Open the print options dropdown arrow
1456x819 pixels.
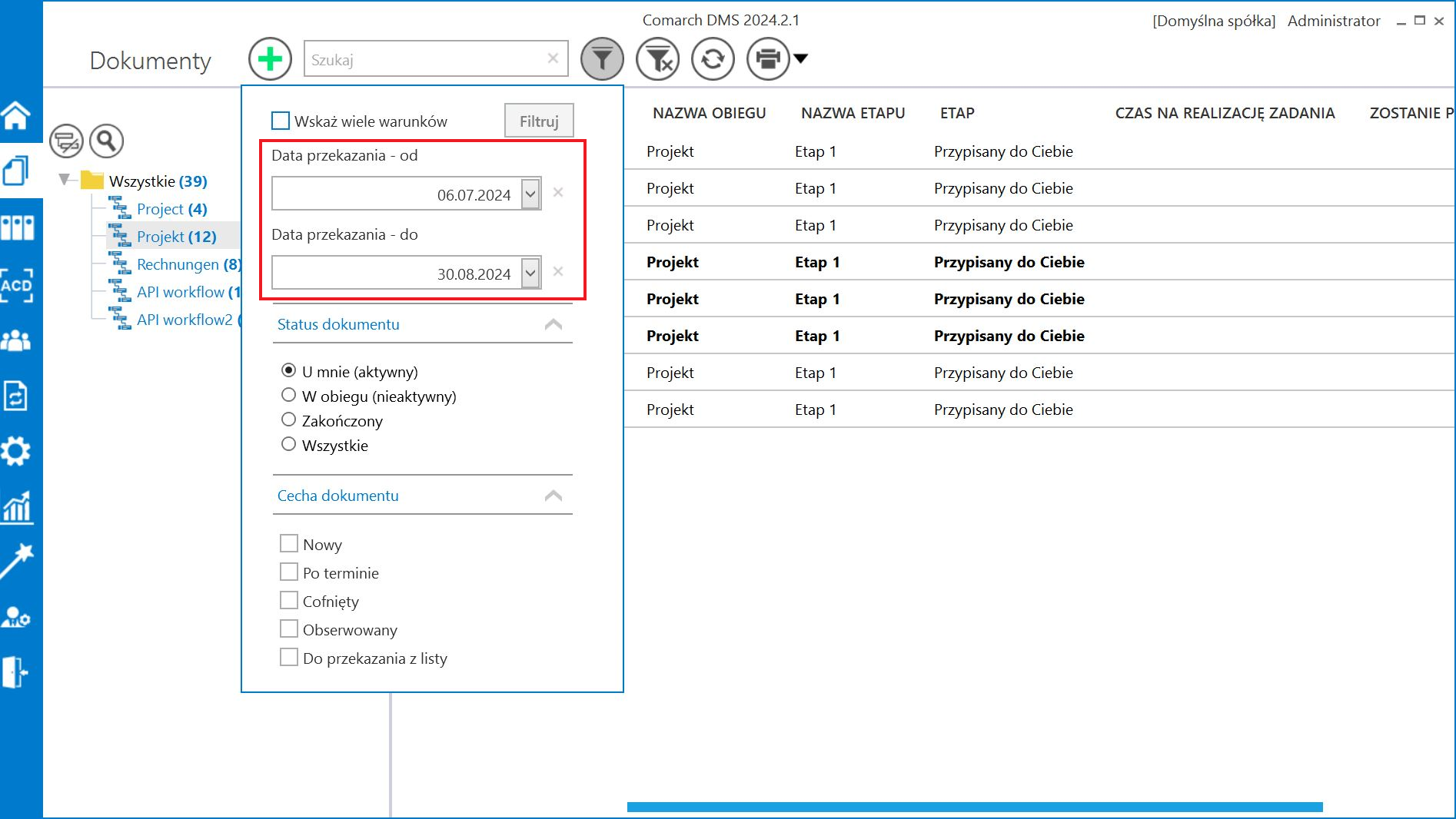point(800,58)
